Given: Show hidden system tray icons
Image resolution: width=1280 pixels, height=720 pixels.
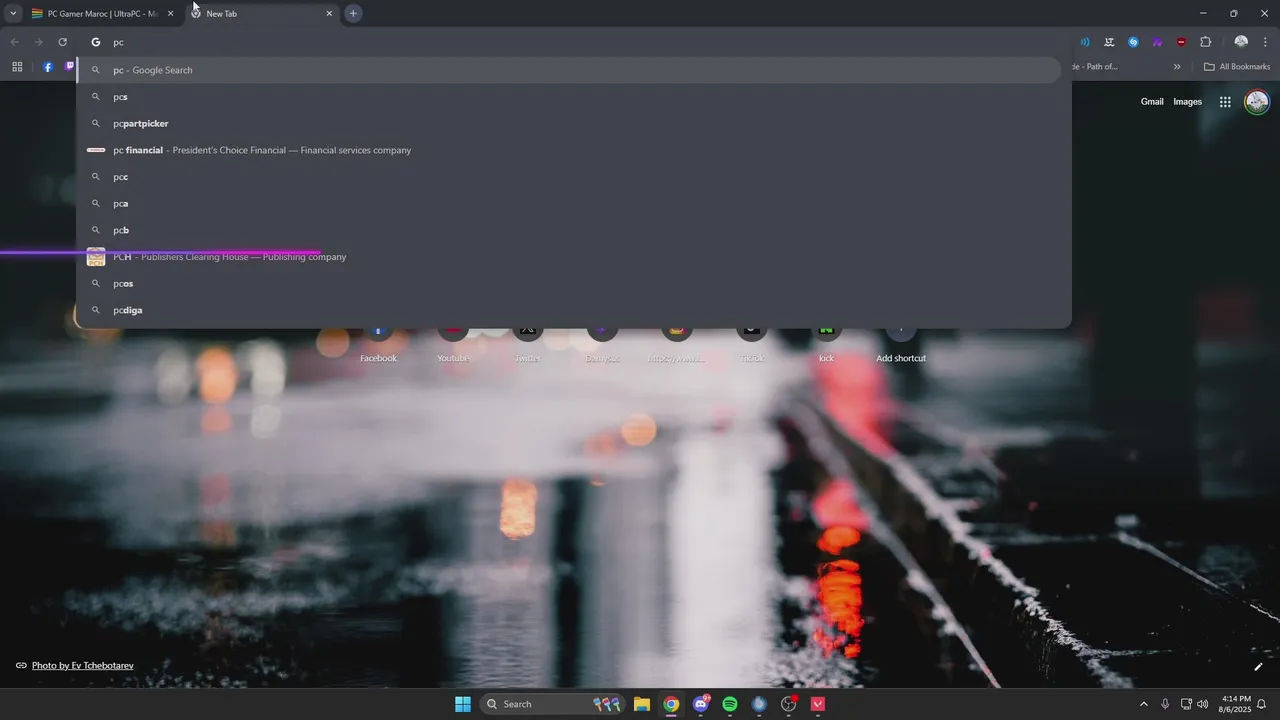Looking at the screenshot, I should tap(1144, 704).
